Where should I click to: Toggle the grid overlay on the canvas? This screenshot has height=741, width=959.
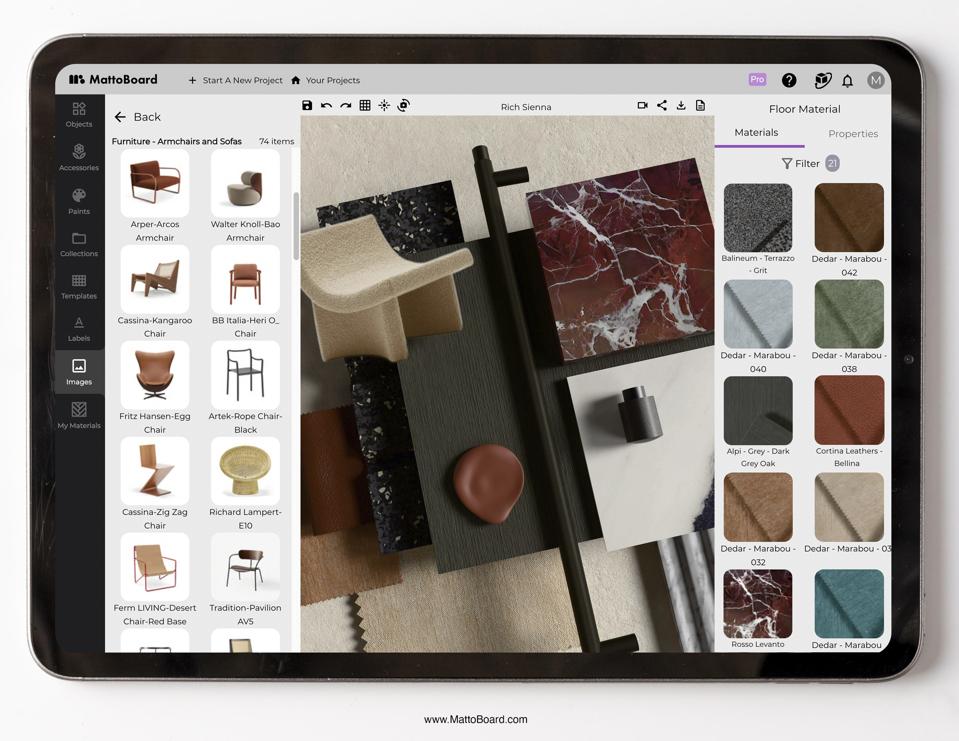coord(365,105)
